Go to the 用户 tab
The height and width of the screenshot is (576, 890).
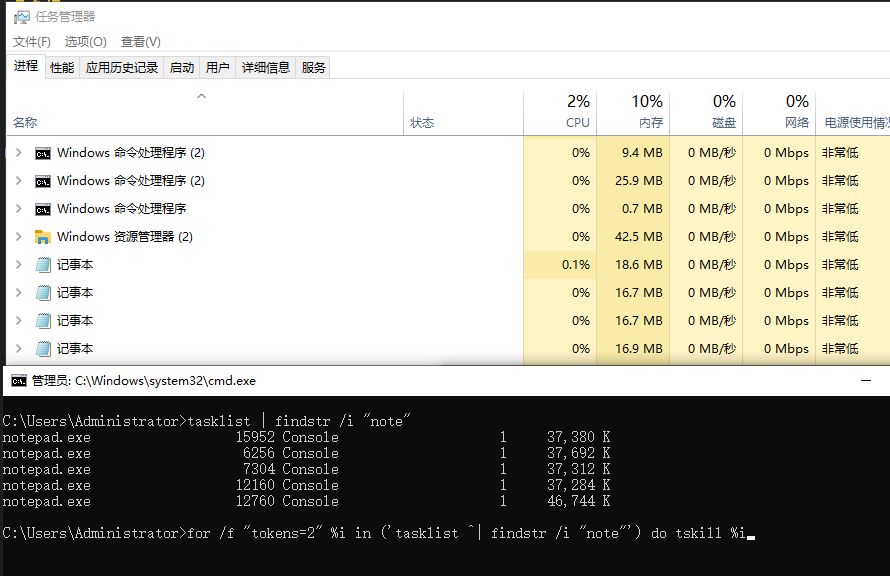(217, 68)
